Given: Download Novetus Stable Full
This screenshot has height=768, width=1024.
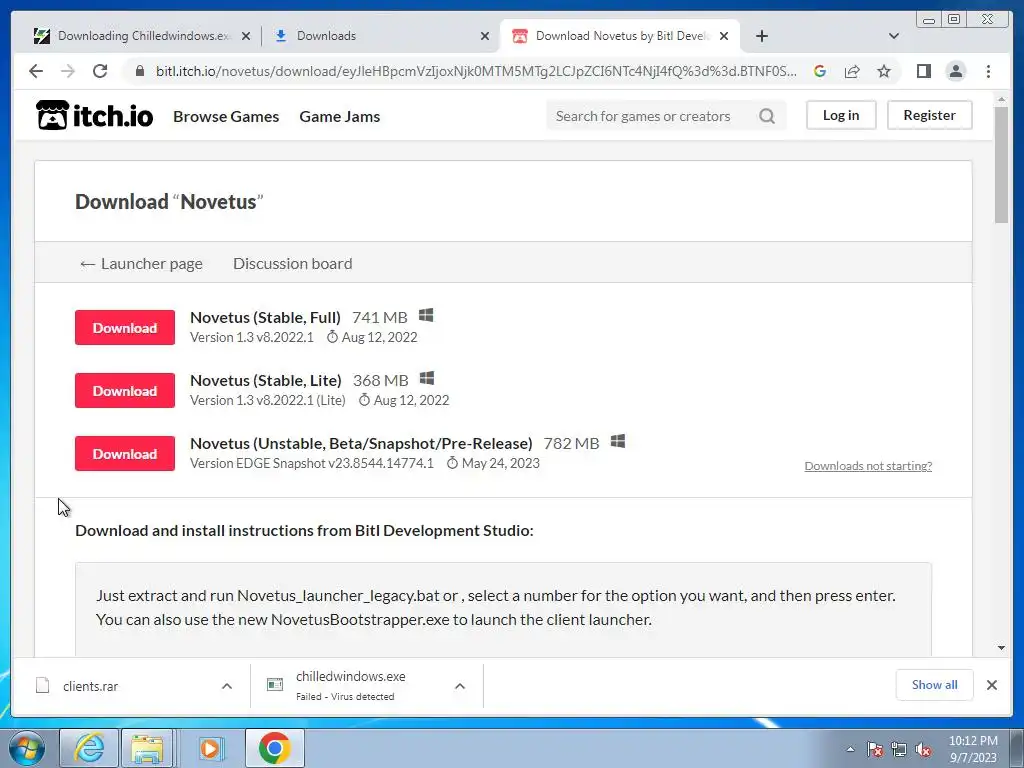Looking at the screenshot, I should pos(125,327).
